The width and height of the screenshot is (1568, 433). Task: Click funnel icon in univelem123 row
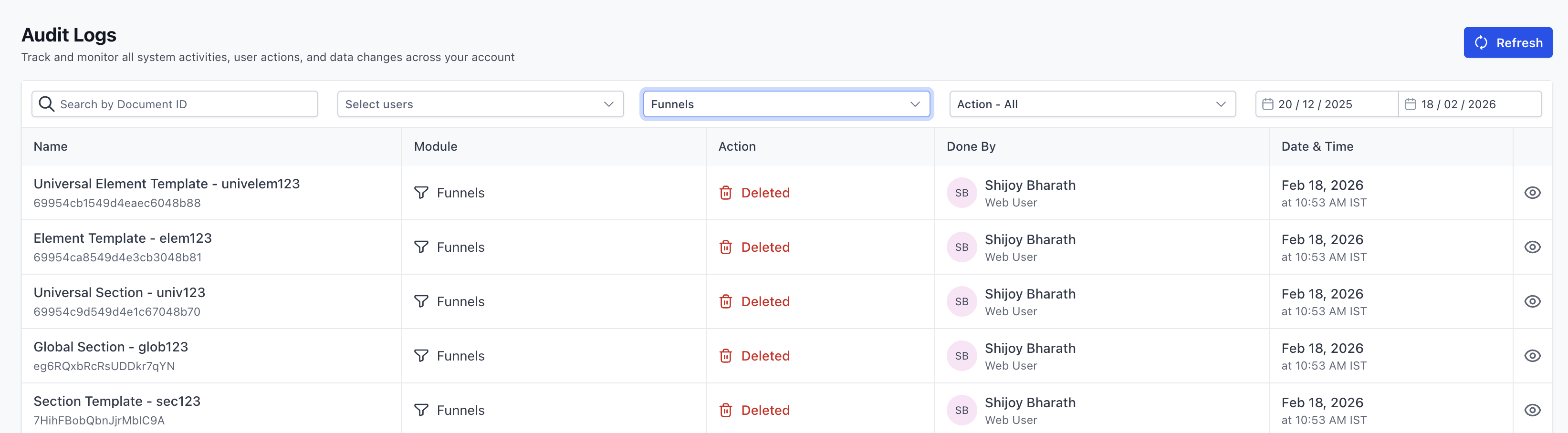(x=421, y=193)
